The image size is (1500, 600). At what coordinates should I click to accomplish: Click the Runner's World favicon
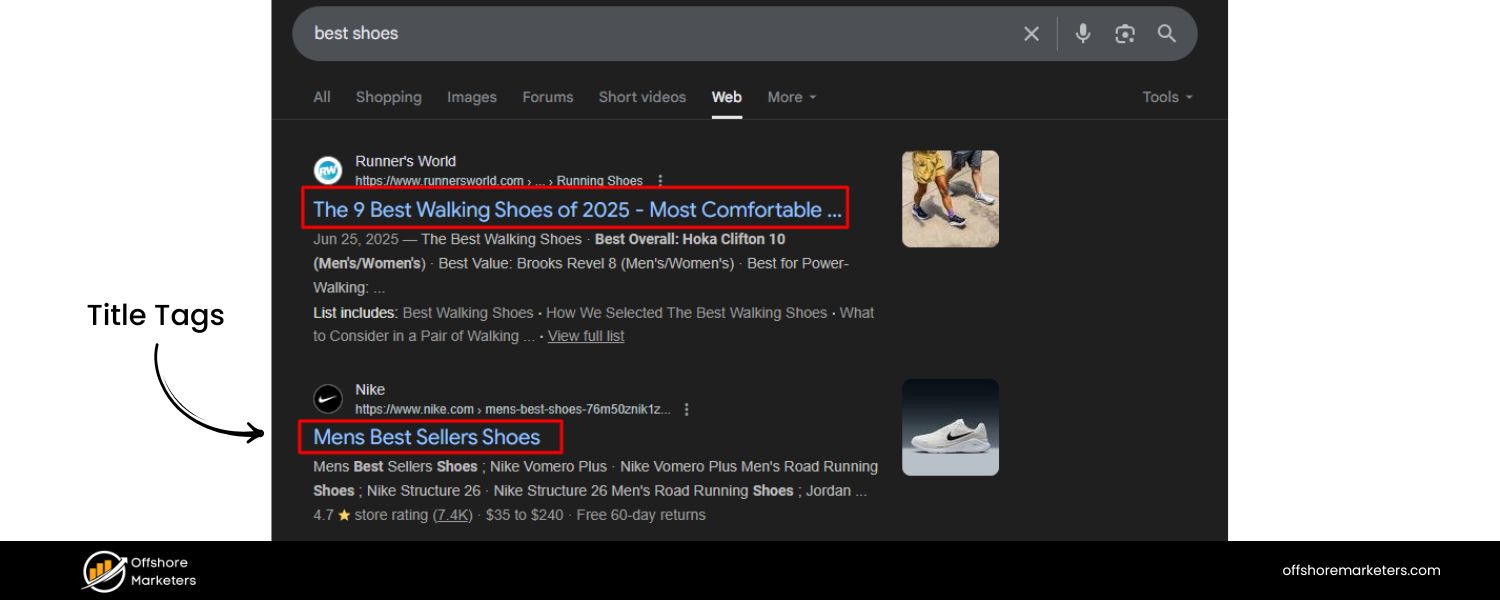tap(328, 171)
